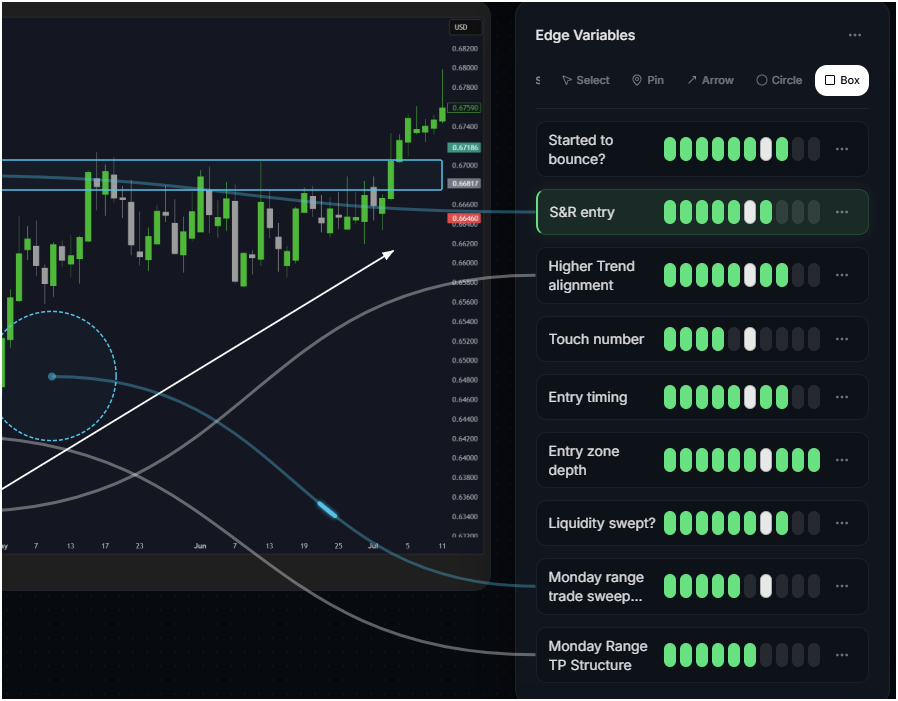Open options for Touch number row
Image resolution: width=898 pixels, height=701 pixels.
(841, 339)
